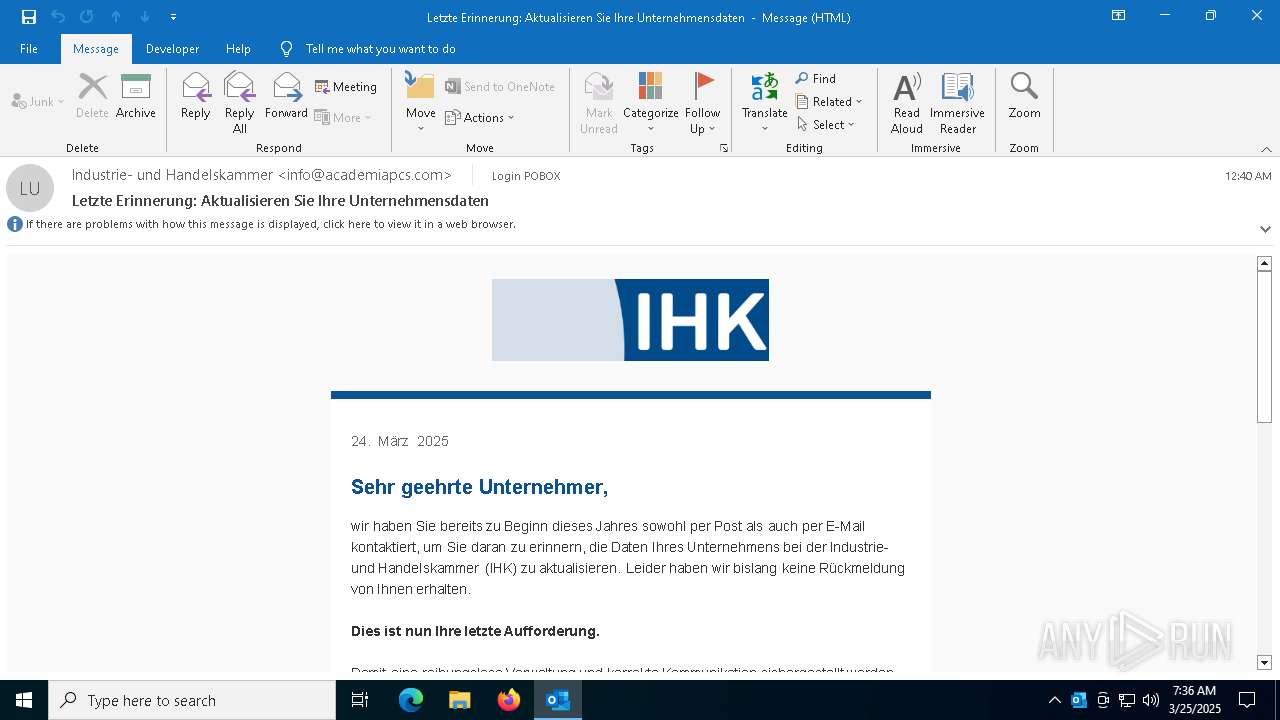The height and width of the screenshot is (720, 1280).
Task: Click the taskbar clock 7:36 AM
Action: 1195,691
